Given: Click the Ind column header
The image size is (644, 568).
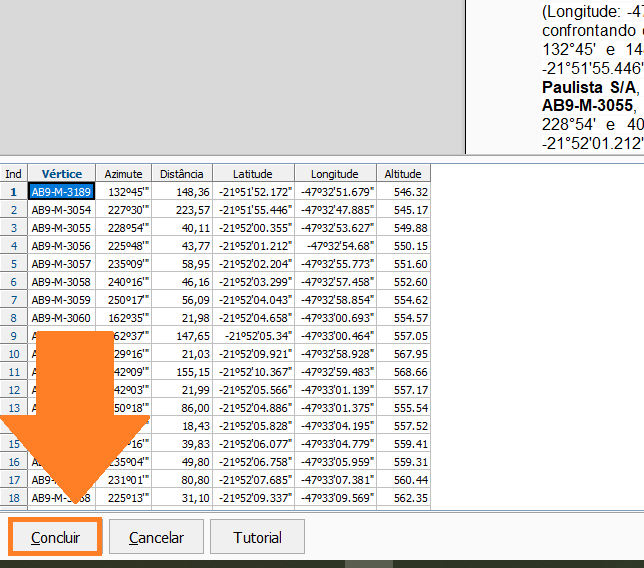Looking at the screenshot, I should (x=14, y=173).
